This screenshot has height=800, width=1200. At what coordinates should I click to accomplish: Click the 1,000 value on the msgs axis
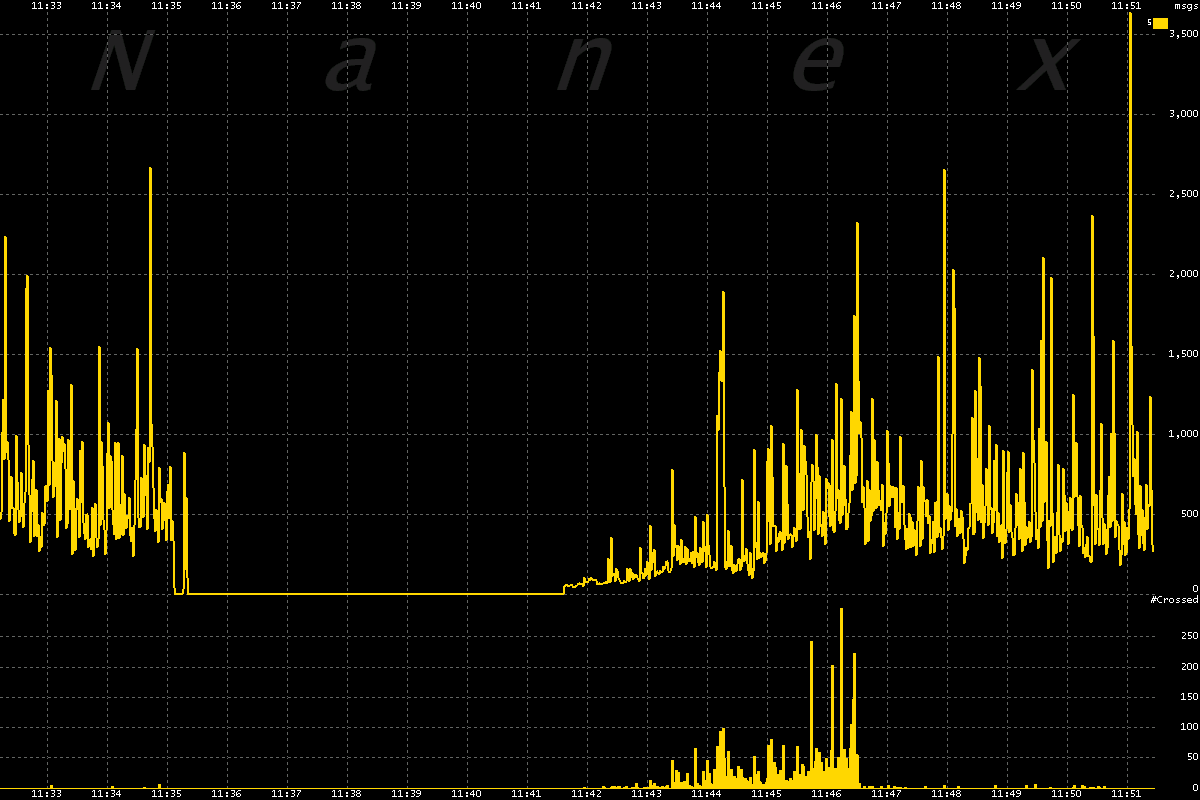coord(1182,434)
